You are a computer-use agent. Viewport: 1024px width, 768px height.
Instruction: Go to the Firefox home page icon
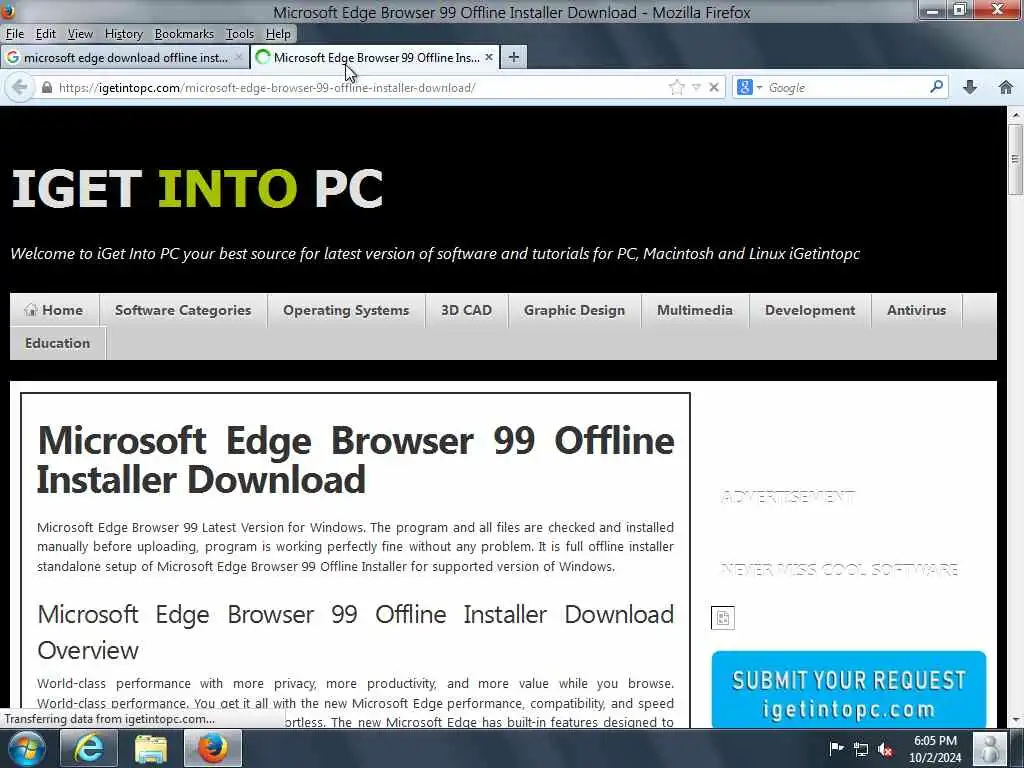click(1006, 87)
